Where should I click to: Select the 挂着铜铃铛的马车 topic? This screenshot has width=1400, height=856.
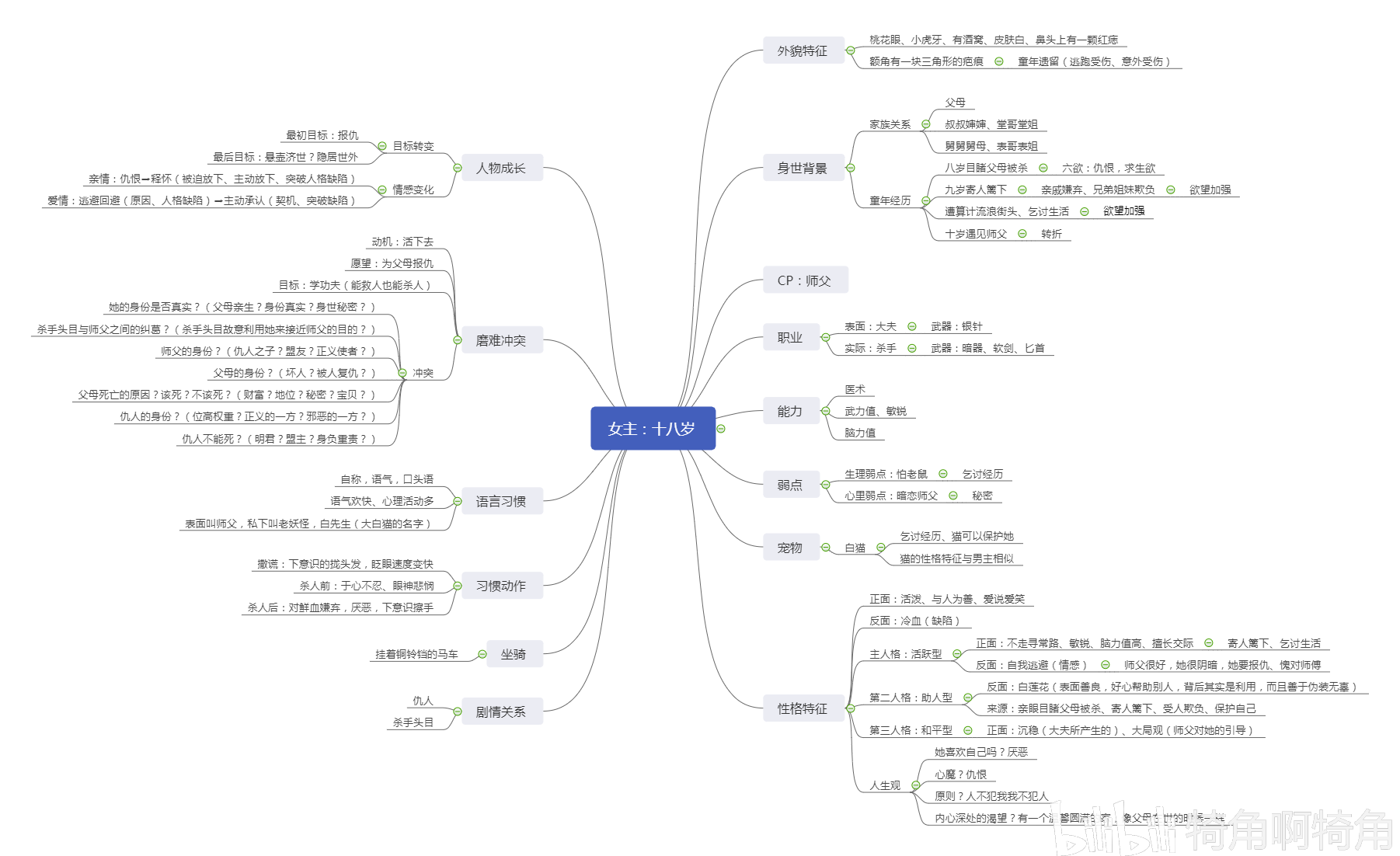point(417,654)
